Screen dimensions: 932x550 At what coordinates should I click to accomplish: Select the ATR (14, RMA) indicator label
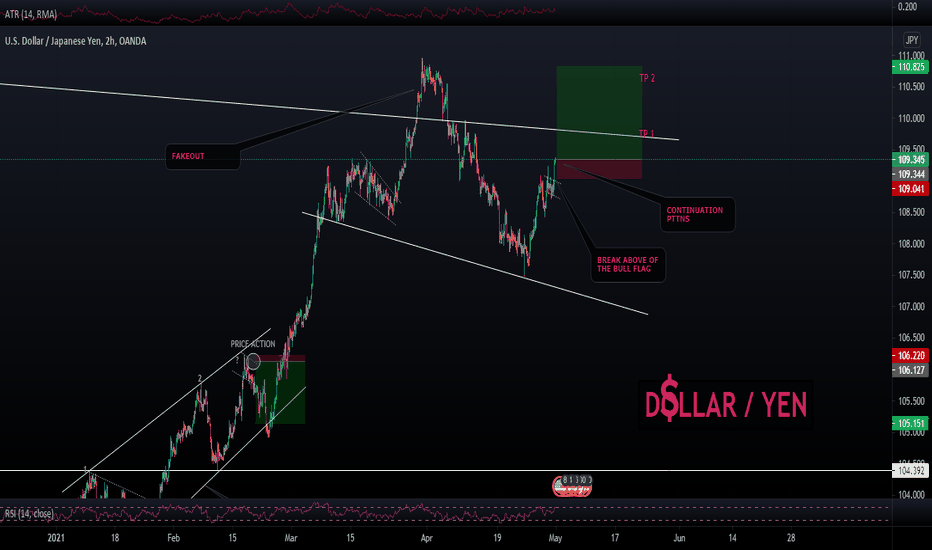31,14
